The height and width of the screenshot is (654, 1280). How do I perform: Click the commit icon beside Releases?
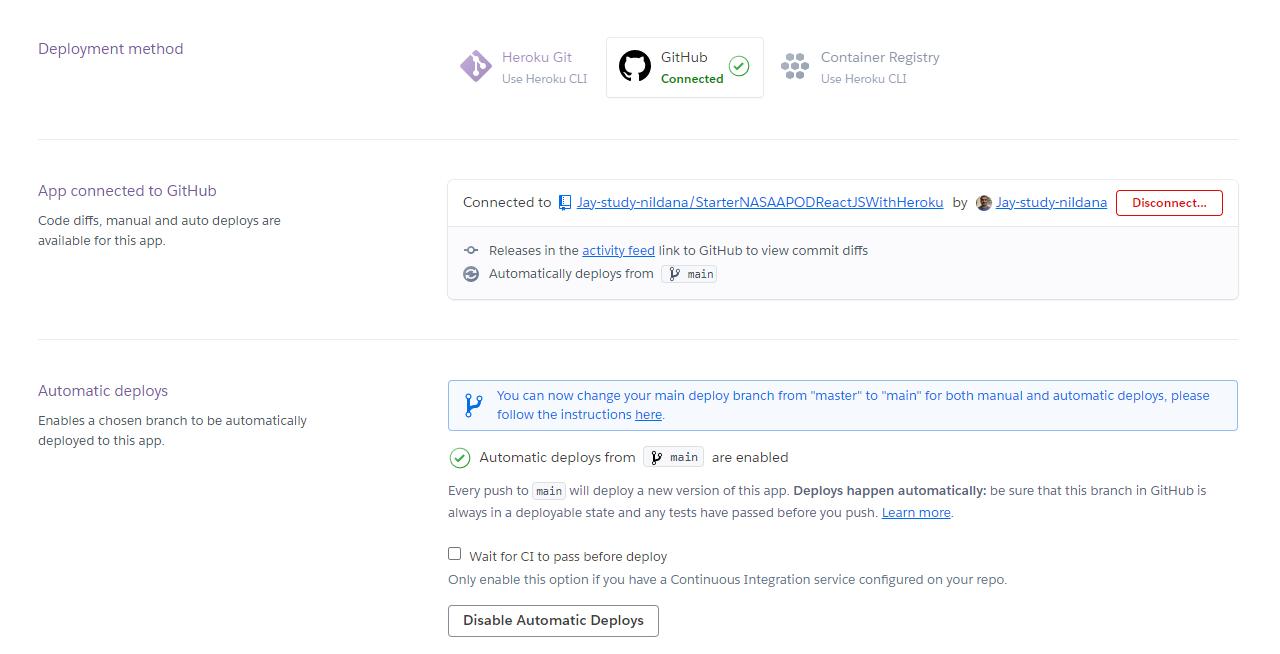(x=471, y=251)
